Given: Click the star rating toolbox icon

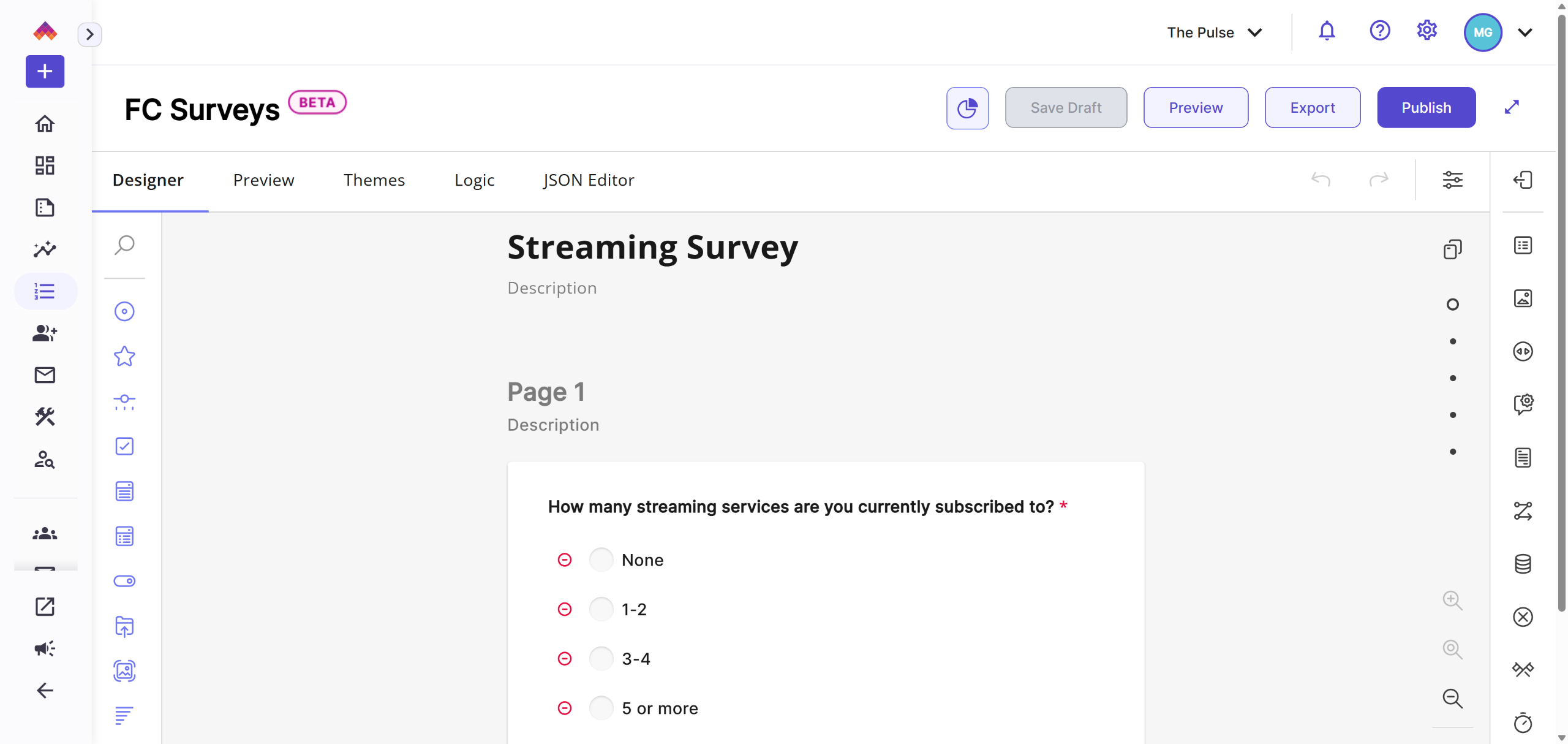Looking at the screenshot, I should pyautogui.click(x=124, y=356).
